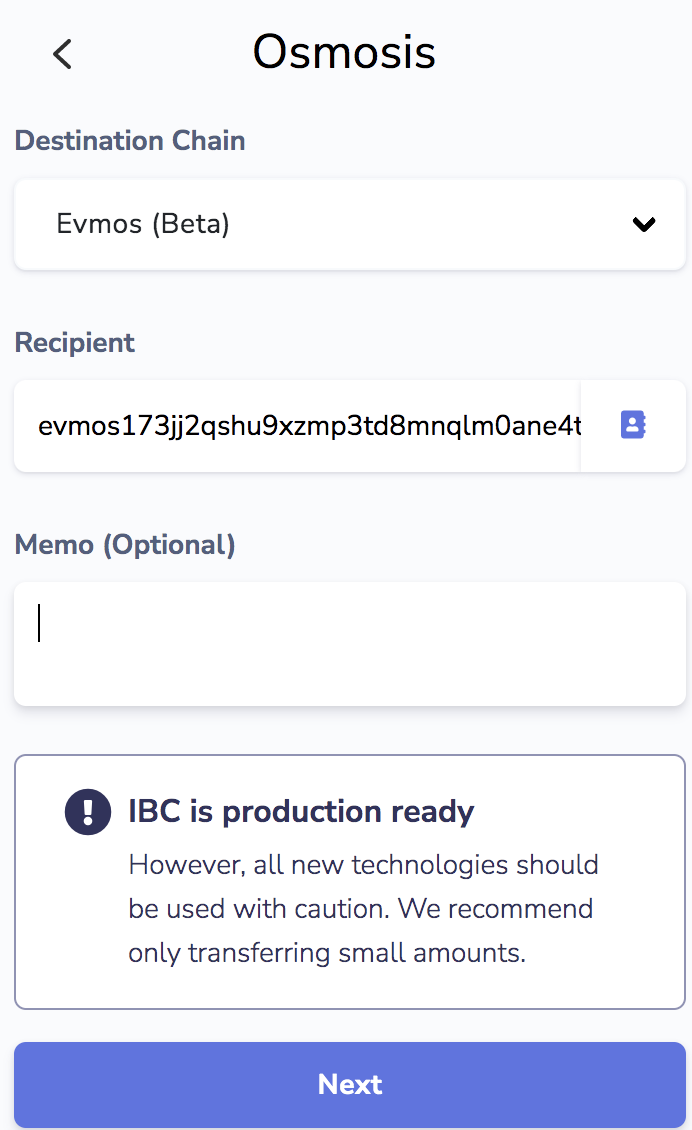
Task: Click the blinking text cursor in Memo
Action: pos(39,623)
